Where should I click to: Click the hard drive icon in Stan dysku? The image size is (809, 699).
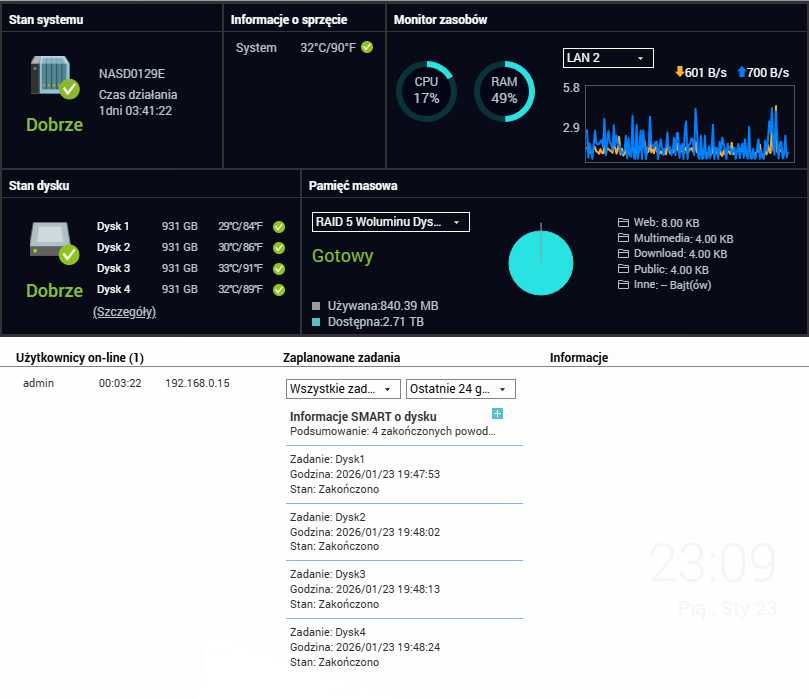pyautogui.click(x=54, y=242)
